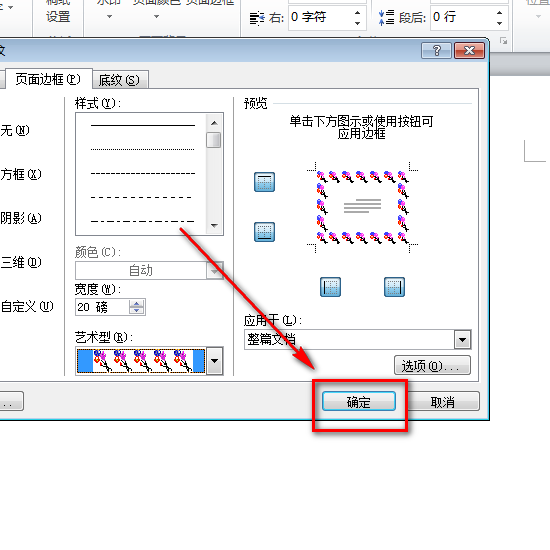550x550 pixels.
Task: Switch to the 页面边框 tab
Action: click(48, 79)
